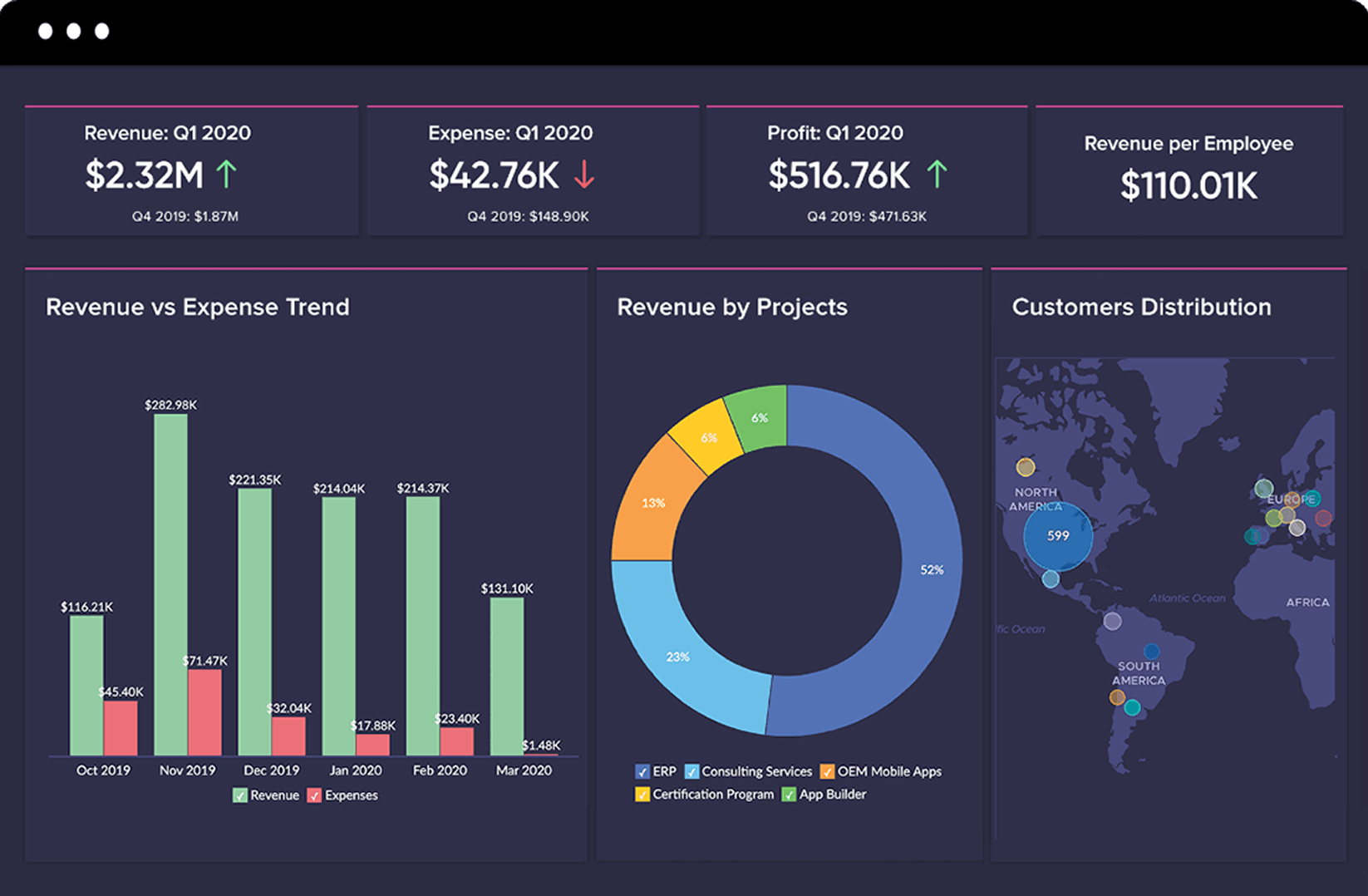Toggle the App Builder legend checkbox
This screenshot has height=896, width=1368.
[x=789, y=795]
